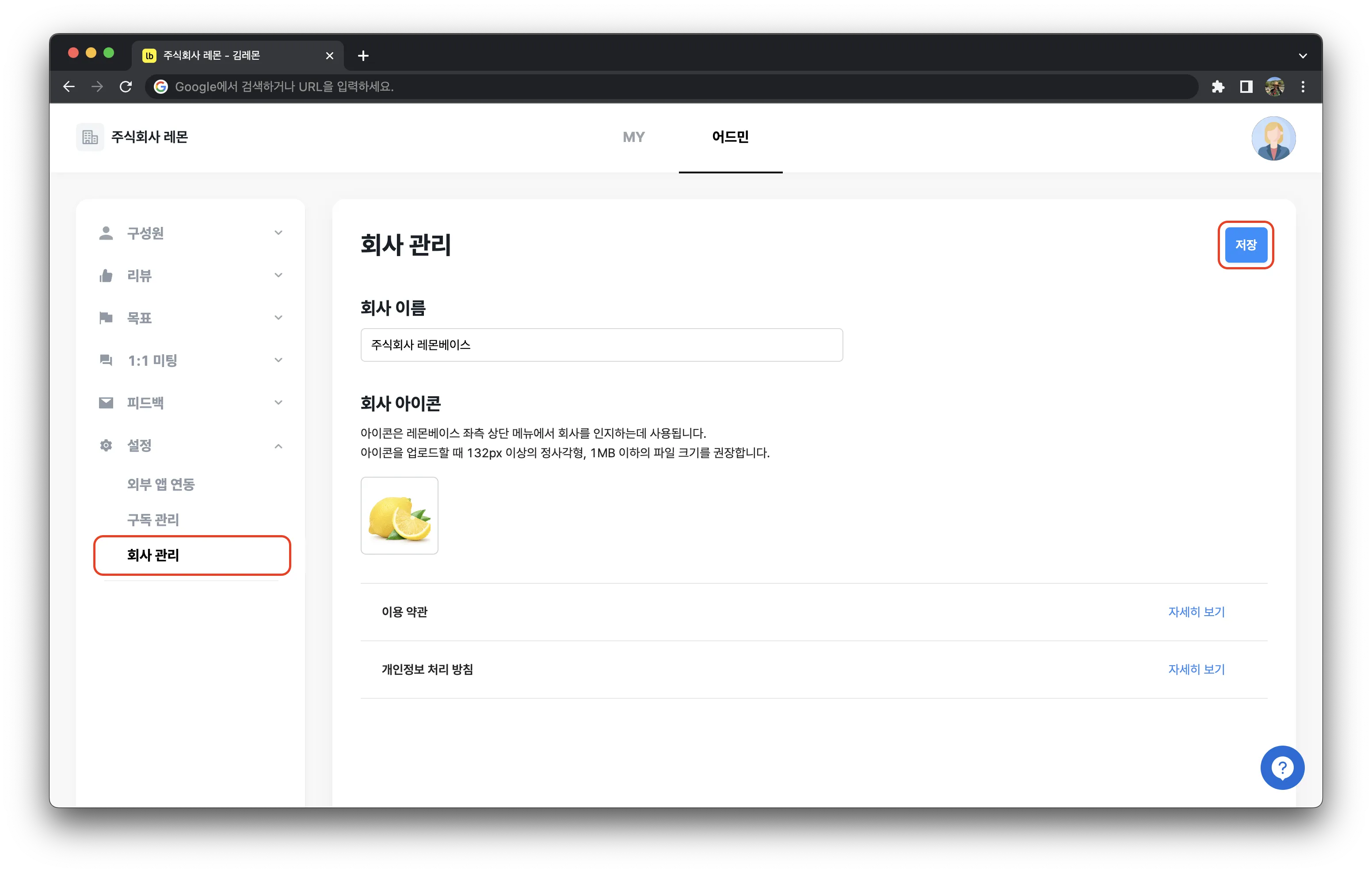Click the 리뷰 thumbs-up icon
Image resolution: width=1372 pixels, height=873 pixels.
point(106,276)
